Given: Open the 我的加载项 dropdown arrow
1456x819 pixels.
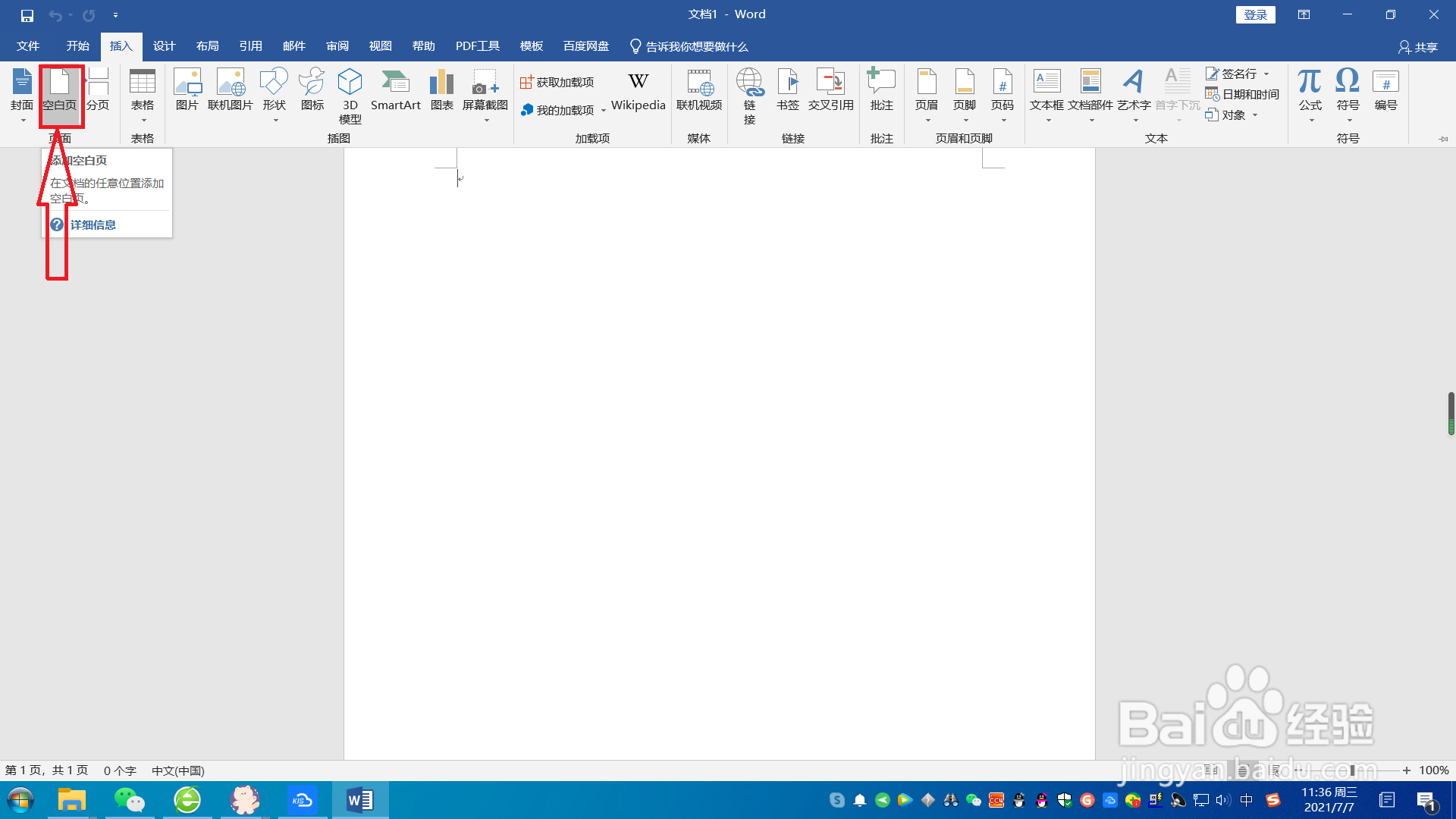Looking at the screenshot, I should tap(604, 111).
